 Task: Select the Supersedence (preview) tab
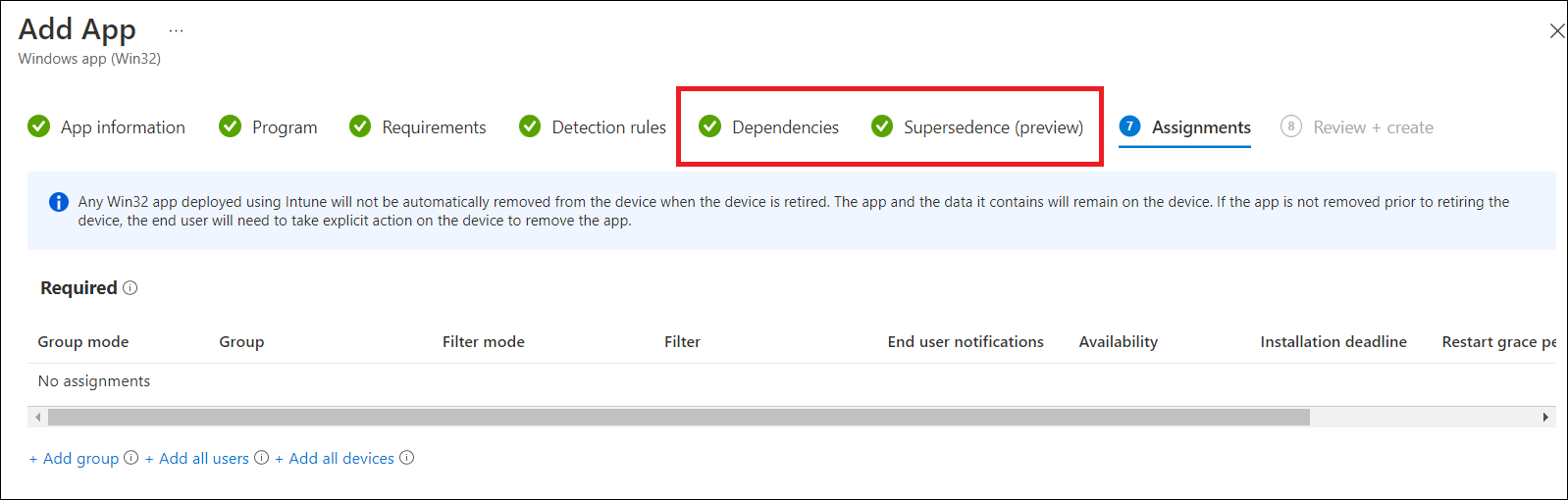pos(993,127)
